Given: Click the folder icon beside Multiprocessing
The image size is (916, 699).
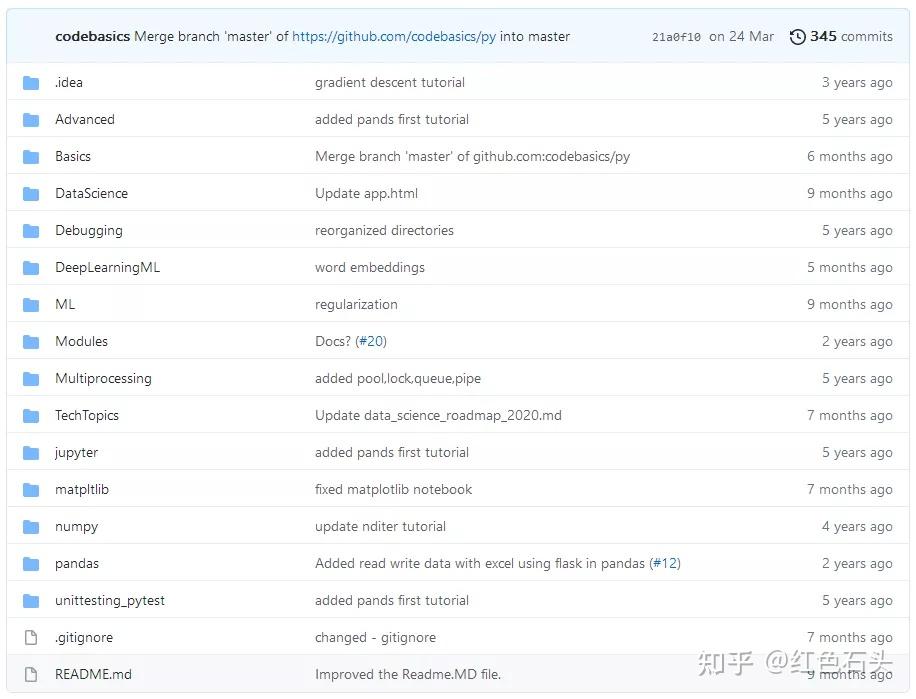Looking at the screenshot, I should [x=31, y=379].
